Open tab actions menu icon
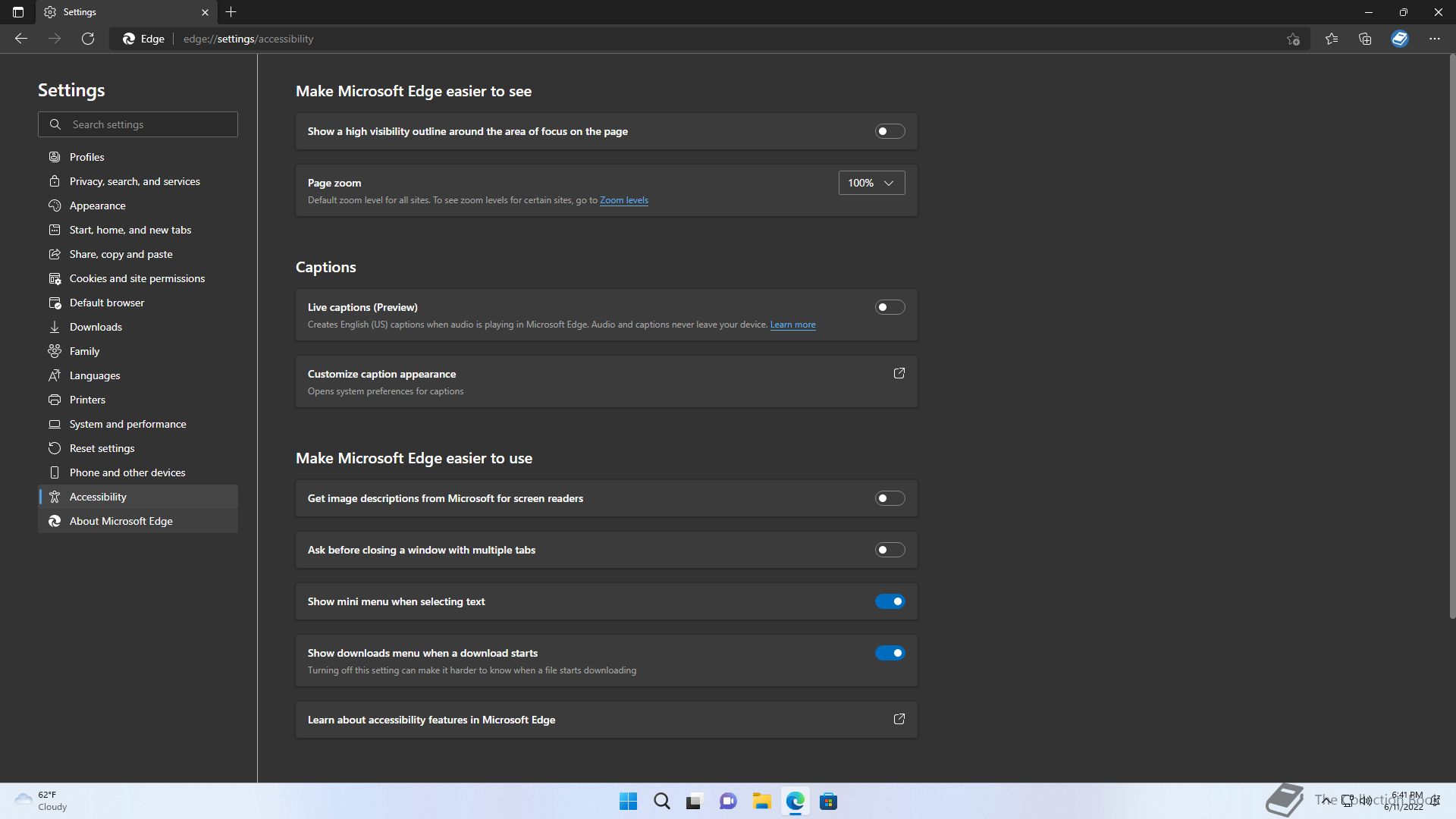The width and height of the screenshot is (1456, 819). 18,12
